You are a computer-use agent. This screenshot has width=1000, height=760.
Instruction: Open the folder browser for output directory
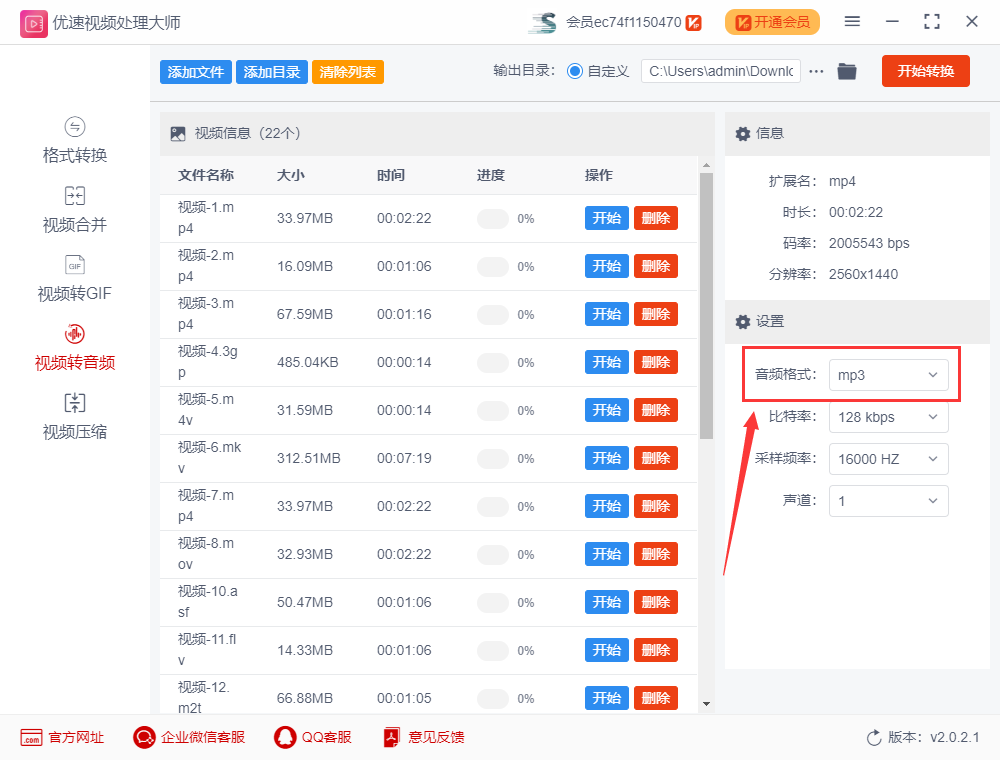point(847,71)
